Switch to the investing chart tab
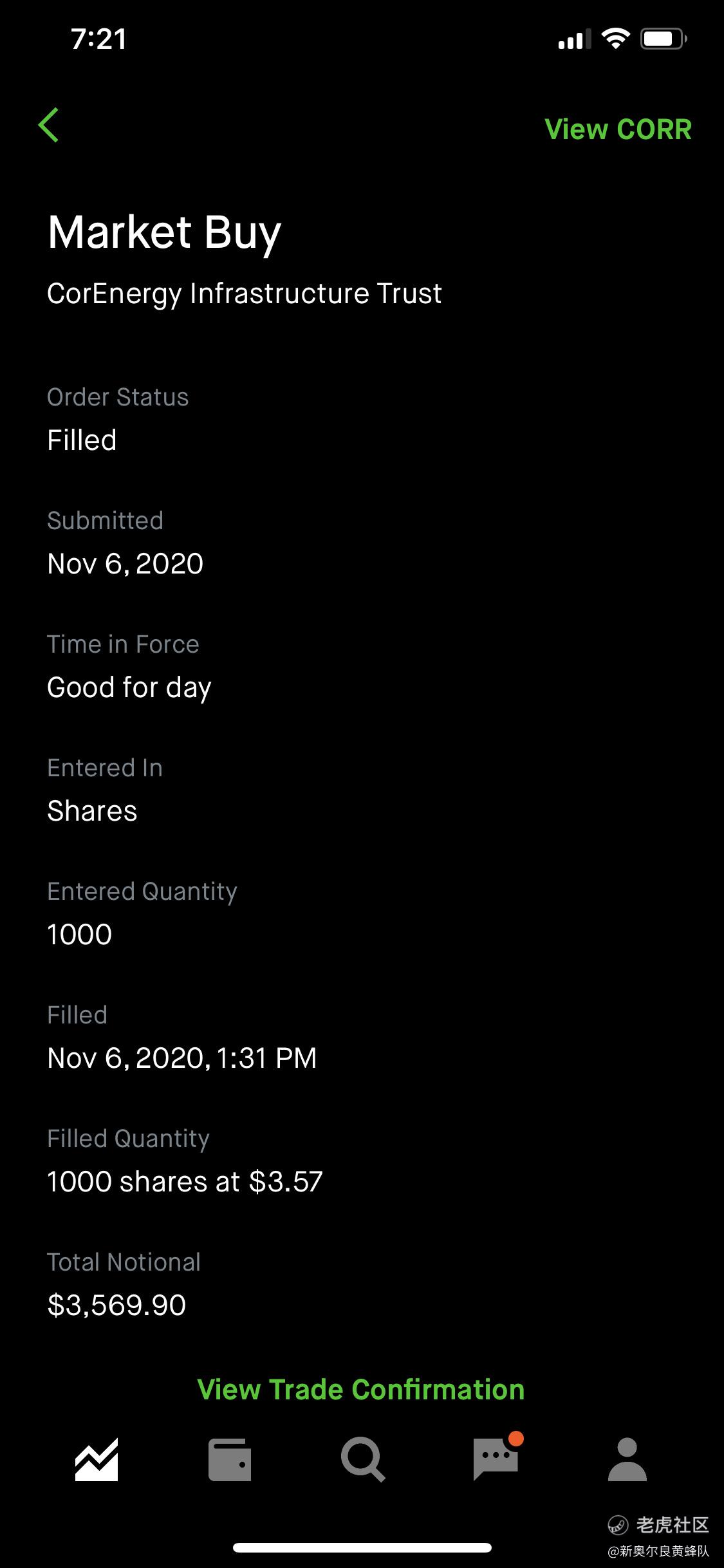Viewport: 724px width, 1568px height. click(97, 1459)
